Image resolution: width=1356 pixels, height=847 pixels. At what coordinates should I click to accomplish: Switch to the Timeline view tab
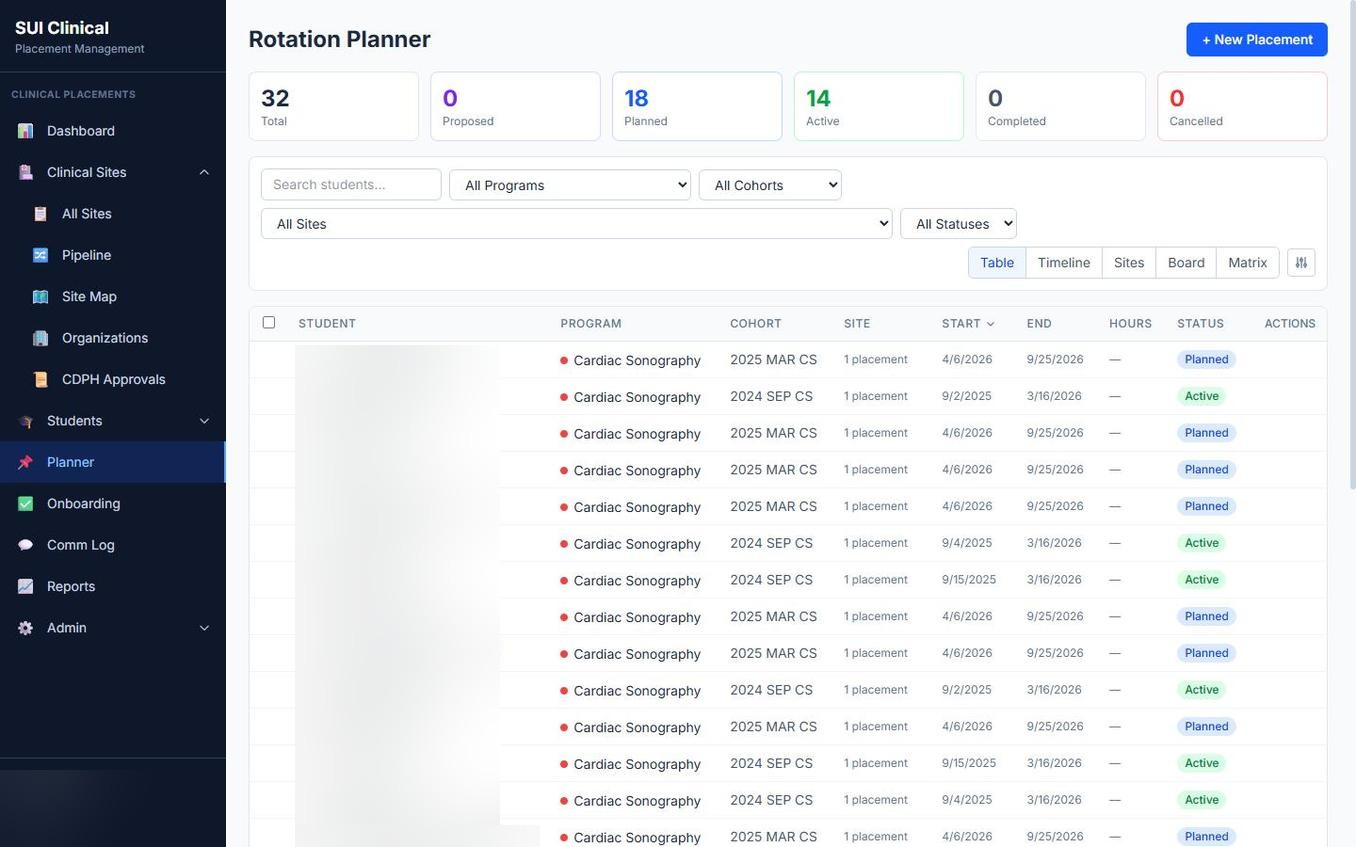coord(1063,262)
